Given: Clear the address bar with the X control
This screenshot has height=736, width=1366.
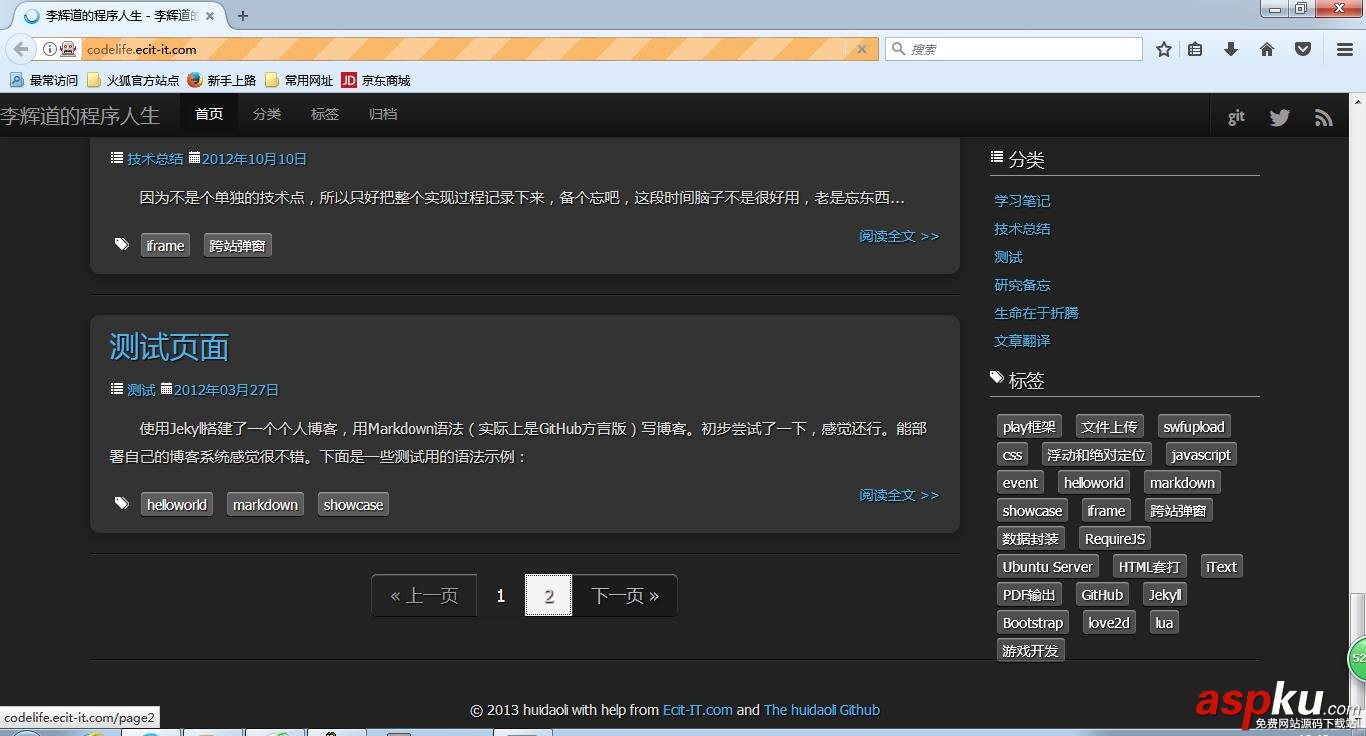Looking at the screenshot, I should (x=862, y=48).
